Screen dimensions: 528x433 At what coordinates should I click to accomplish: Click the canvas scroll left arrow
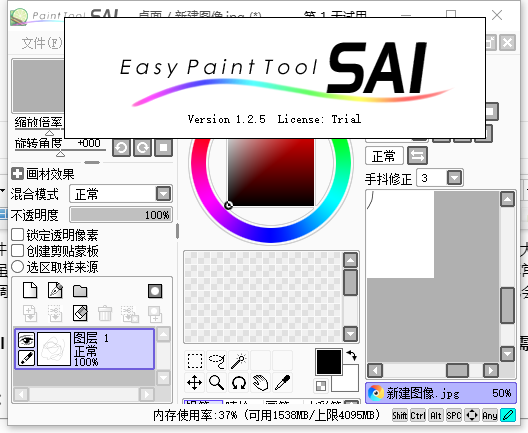375,371
